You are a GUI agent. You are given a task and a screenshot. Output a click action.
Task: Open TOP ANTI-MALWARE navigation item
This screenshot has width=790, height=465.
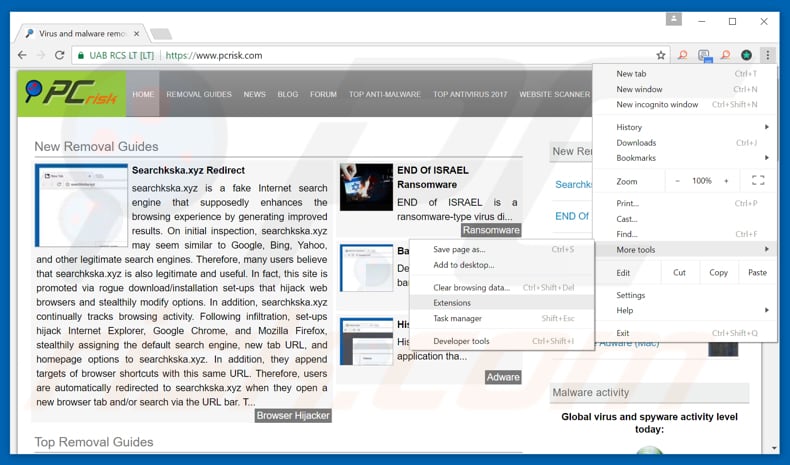[x=385, y=94]
